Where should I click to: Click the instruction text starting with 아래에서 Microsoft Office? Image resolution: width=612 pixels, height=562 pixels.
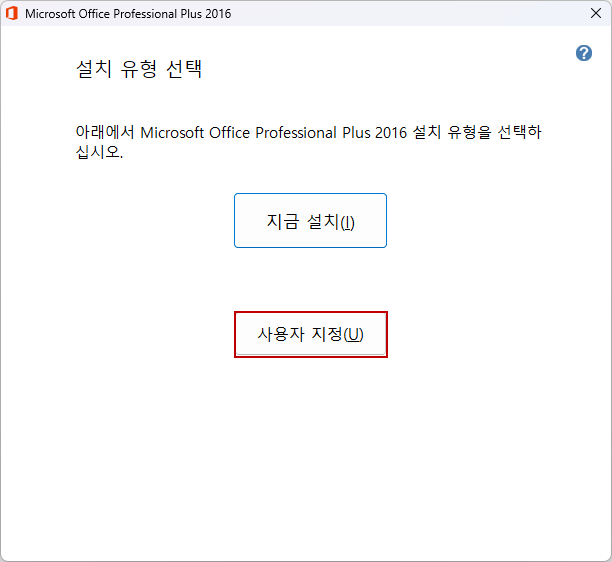point(308,142)
